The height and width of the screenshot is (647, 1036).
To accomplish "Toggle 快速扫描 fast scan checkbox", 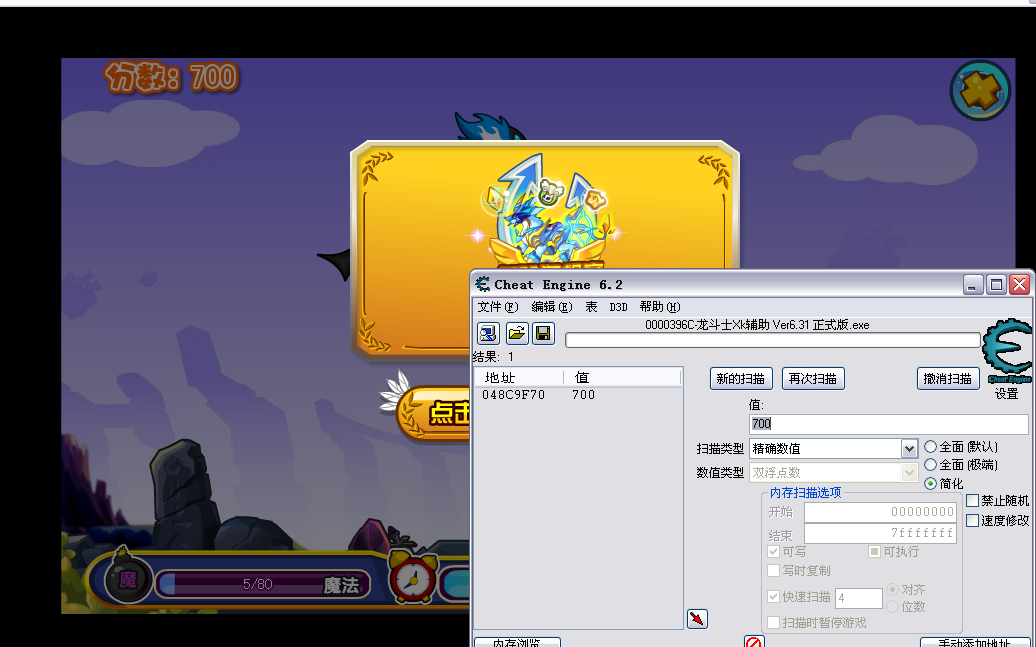I will click(x=774, y=596).
